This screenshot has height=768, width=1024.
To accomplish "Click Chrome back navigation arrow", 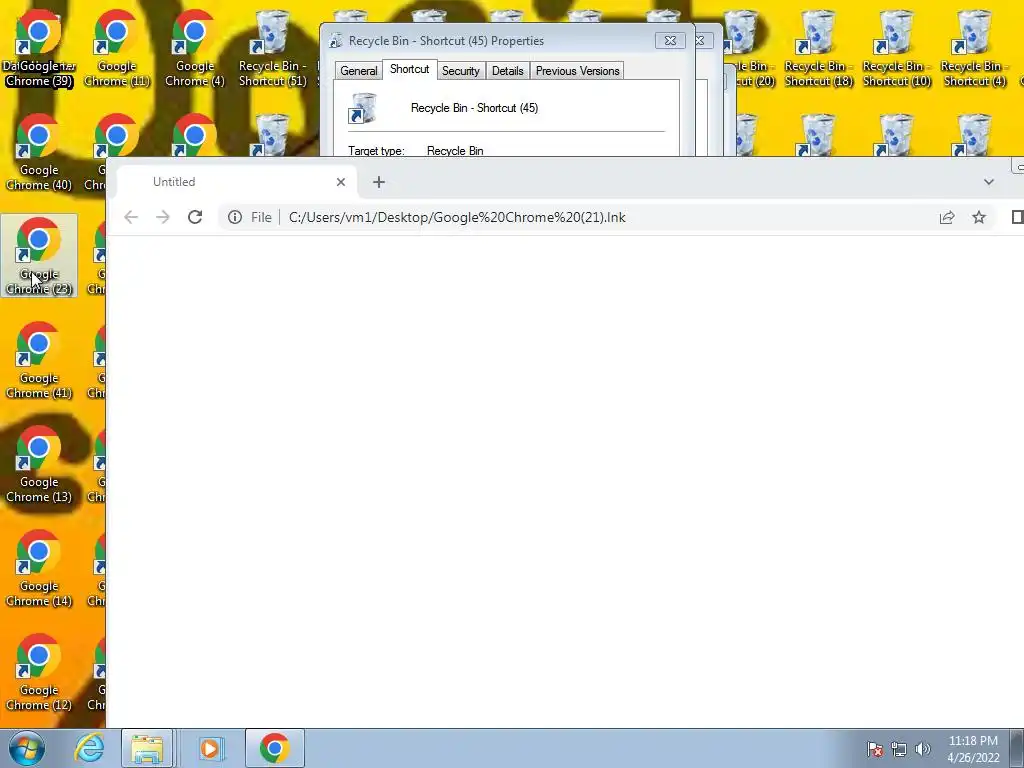I will click(x=131, y=217).
